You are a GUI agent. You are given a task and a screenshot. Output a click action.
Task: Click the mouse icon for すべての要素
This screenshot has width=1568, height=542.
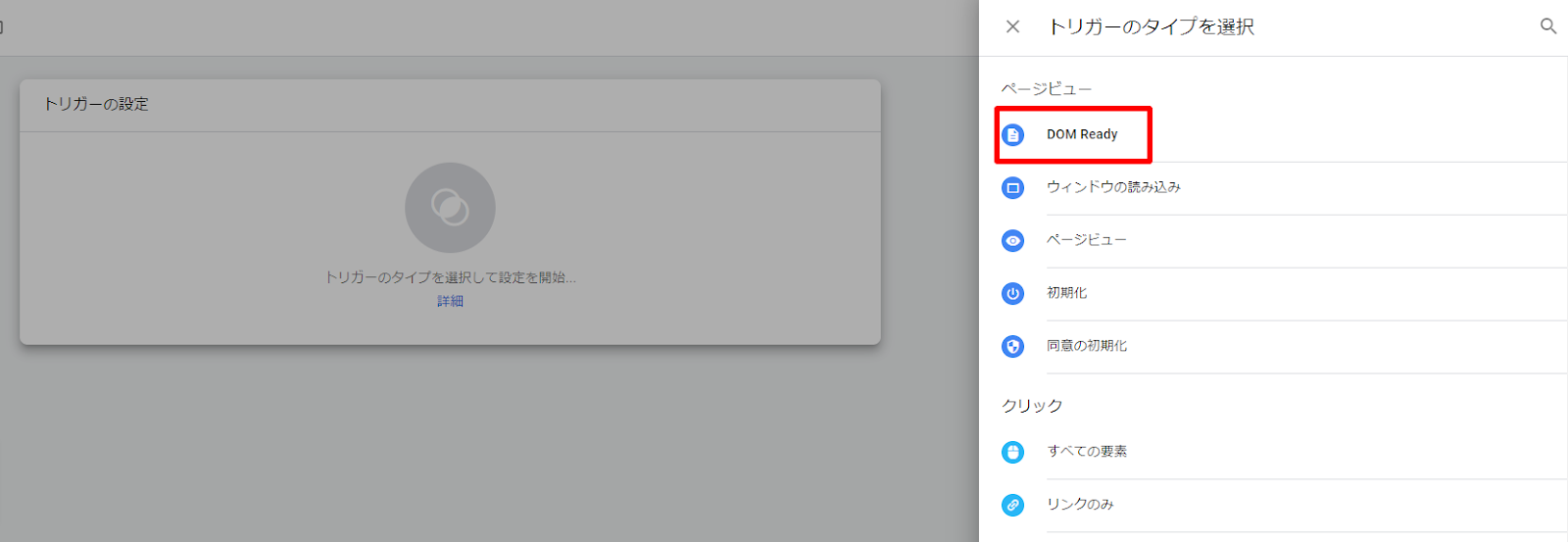[x=1013, y=452]
